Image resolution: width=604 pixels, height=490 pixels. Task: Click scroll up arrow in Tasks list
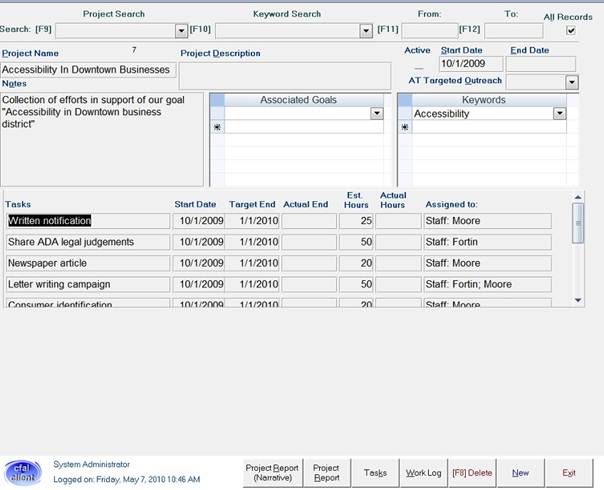click(x=578, y=197)
